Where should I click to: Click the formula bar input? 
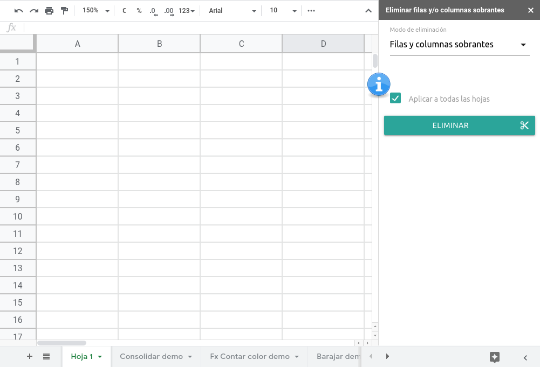tap(200, 28)
